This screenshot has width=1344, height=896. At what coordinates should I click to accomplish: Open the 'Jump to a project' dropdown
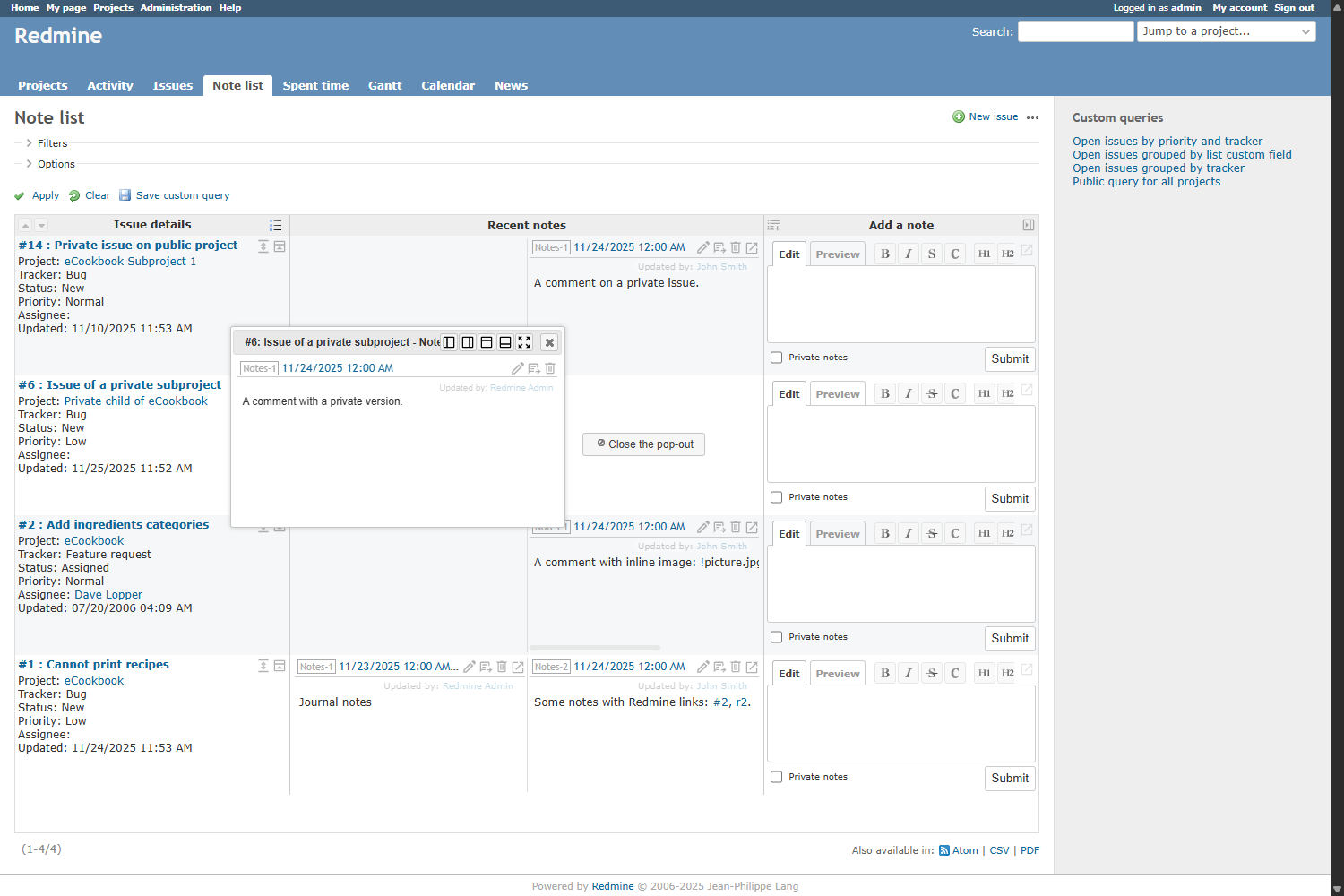tap(1226, 31)
